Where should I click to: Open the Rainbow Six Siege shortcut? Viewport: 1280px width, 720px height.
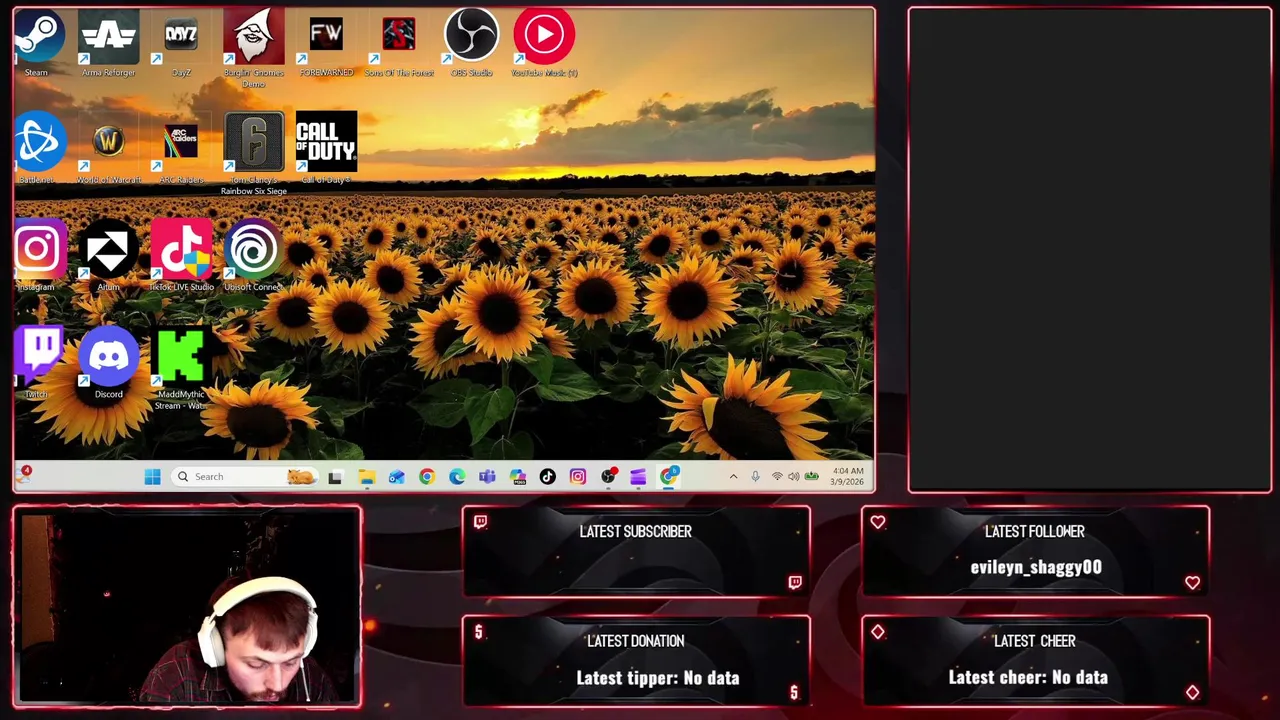pos(253,155)
